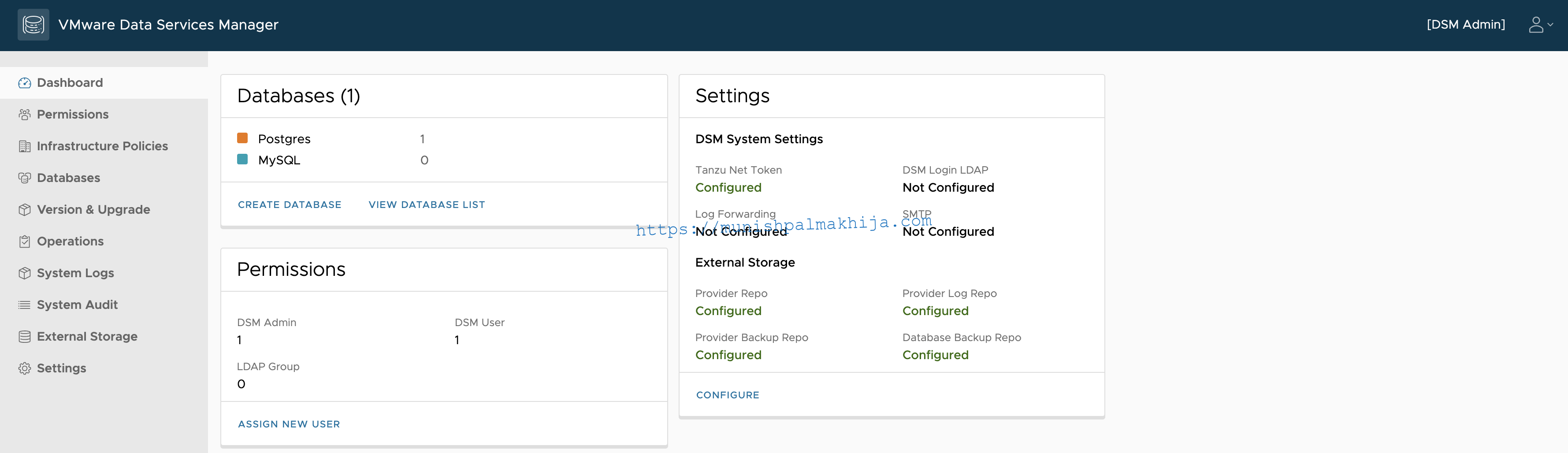
Task: Click the VMware Data Services Manager logo icon
Action: click(33, 24)
